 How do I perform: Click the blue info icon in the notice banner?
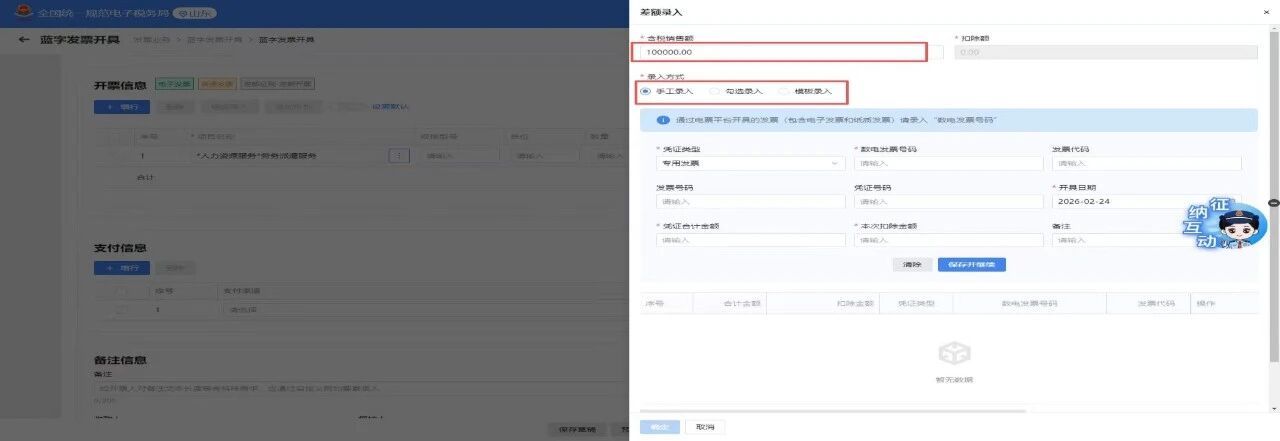coord(661,120)
